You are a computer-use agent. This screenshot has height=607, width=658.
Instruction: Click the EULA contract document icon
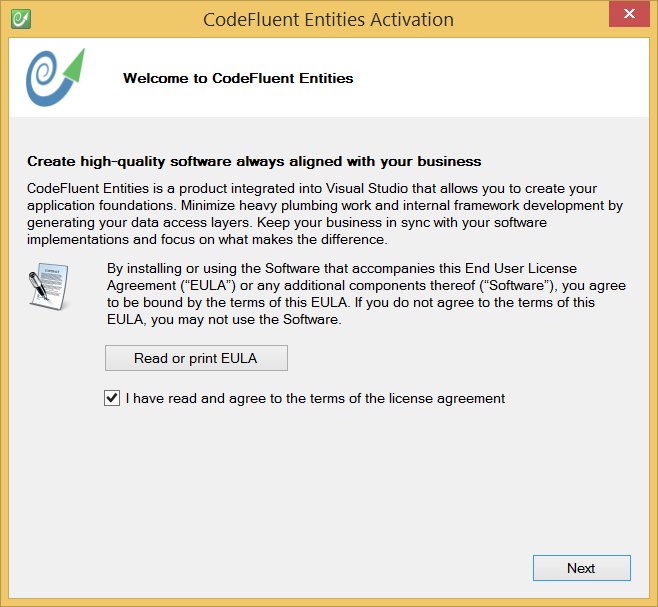[x=46, y=287]
